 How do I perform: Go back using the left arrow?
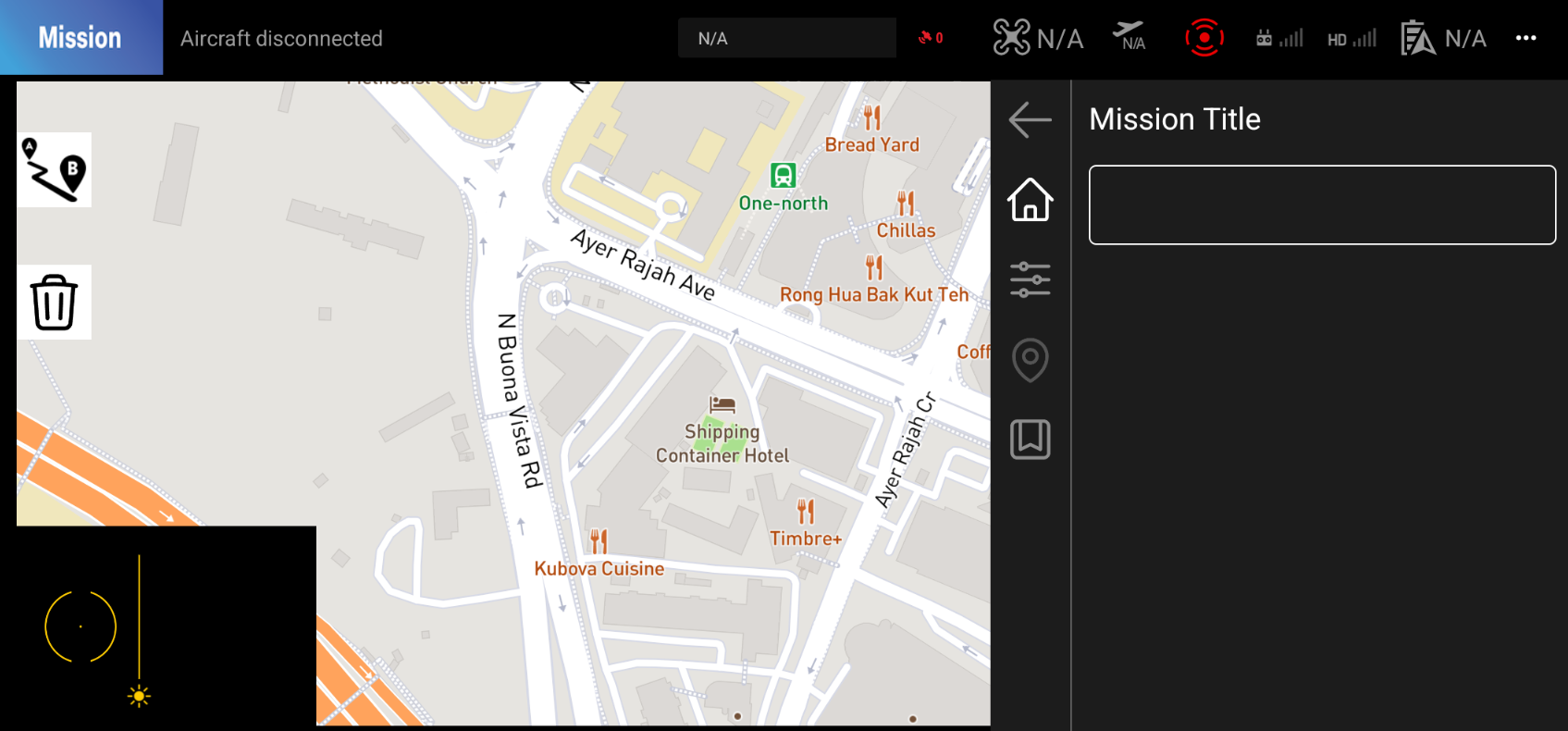[1030, 119]
